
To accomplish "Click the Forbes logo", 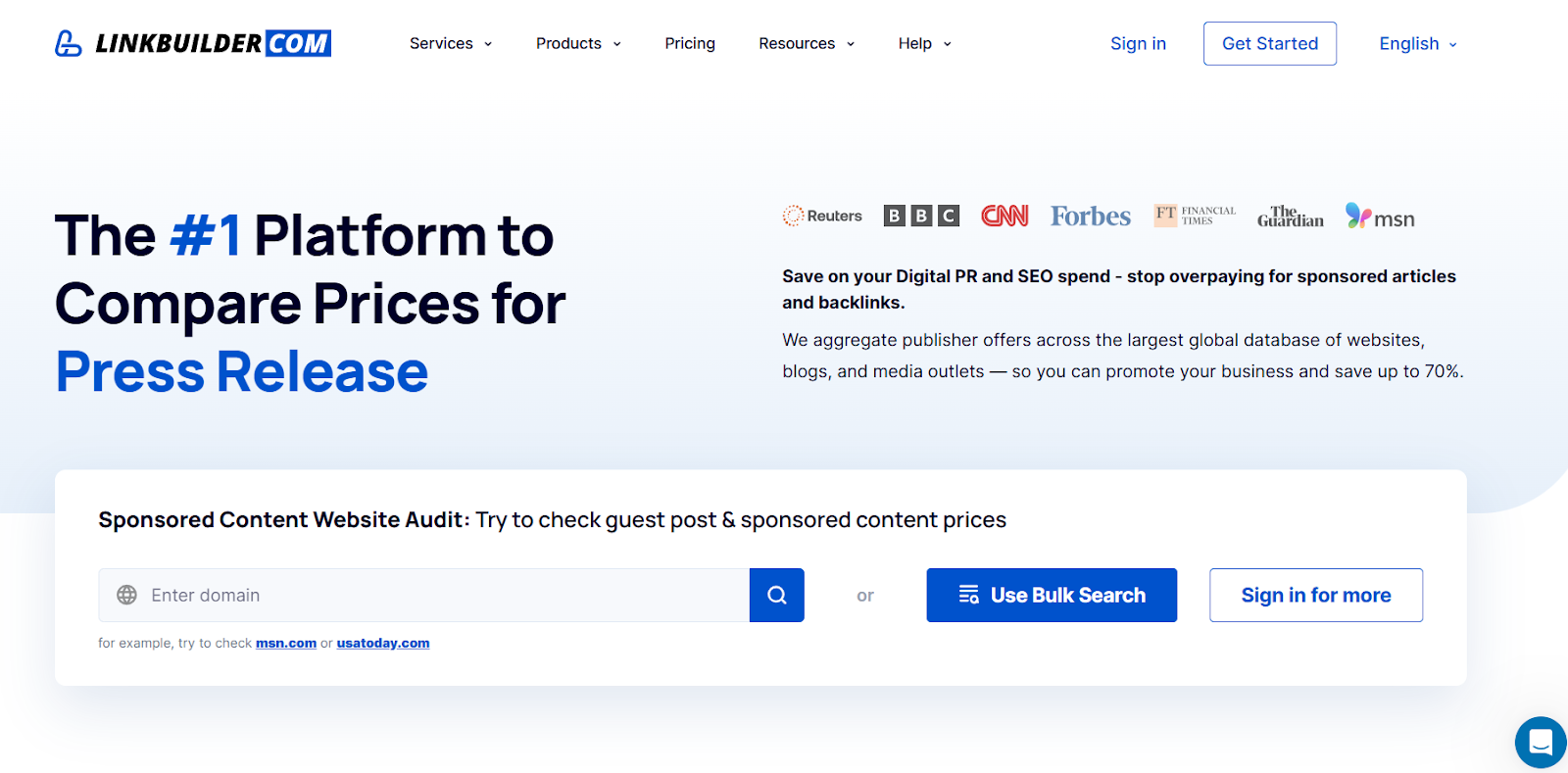I will [1091, 216].
